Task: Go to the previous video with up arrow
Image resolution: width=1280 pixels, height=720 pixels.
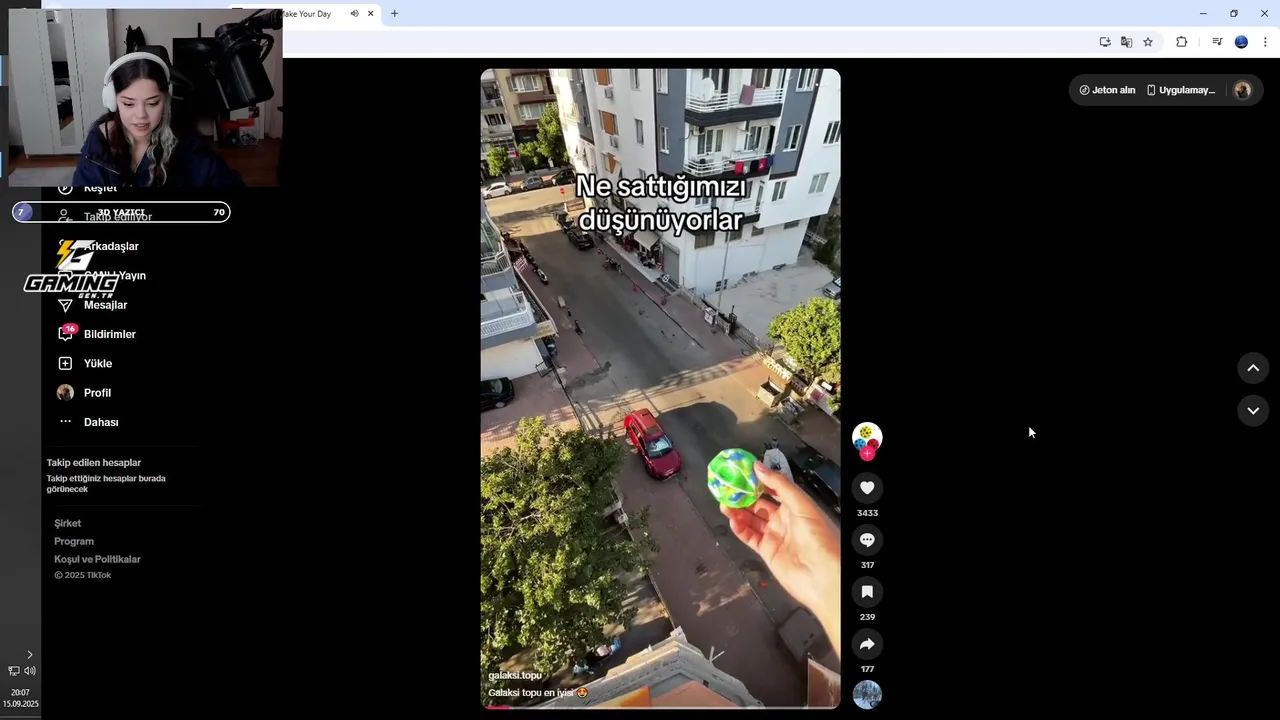Action: click(x=1253, y=368)
